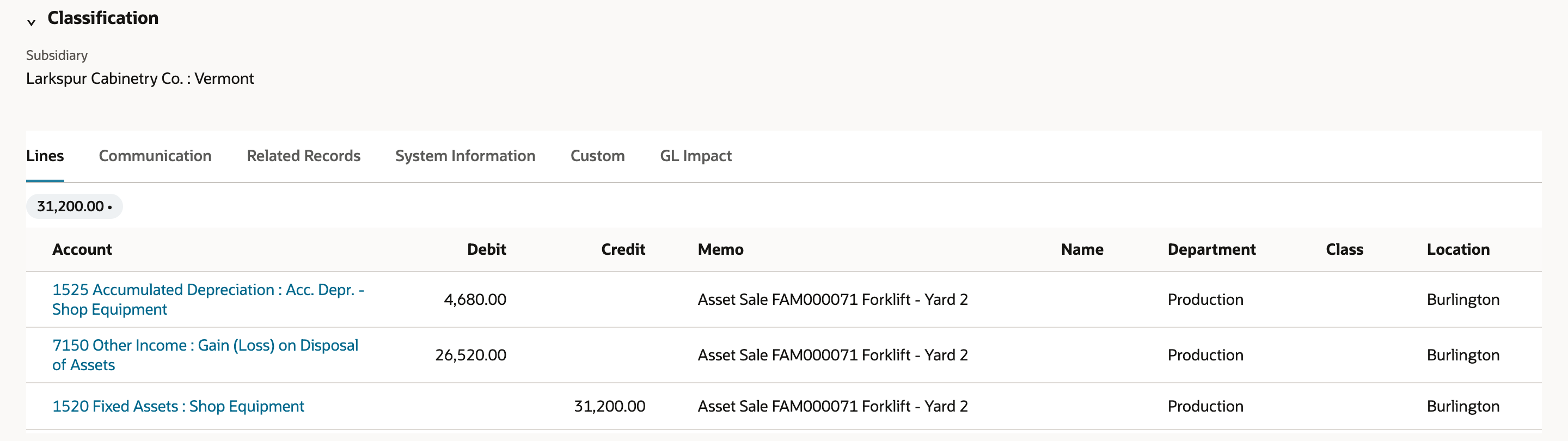Open the 1525 Accumulated Depreciation account link
The height and width of the screenshot is (441, 1568).
coord(208,299)
